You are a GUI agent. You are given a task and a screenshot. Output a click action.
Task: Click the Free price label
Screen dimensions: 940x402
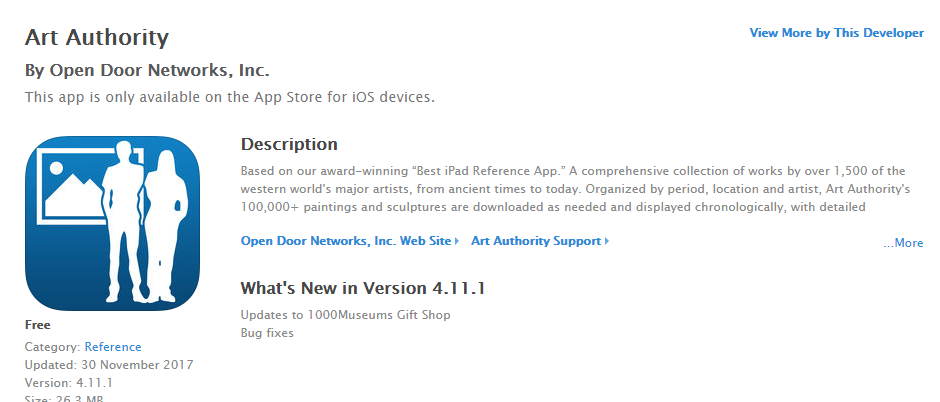pyautogui.click(x=37, y=325)
